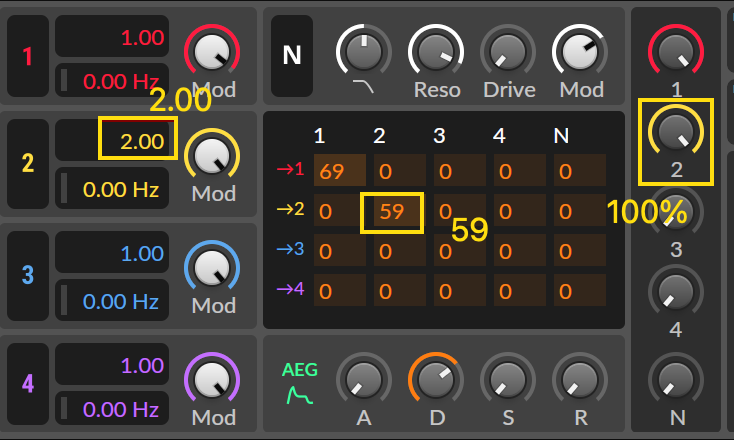
Task: Click matrix cell showing 59
Action: [x=400, y=210]
